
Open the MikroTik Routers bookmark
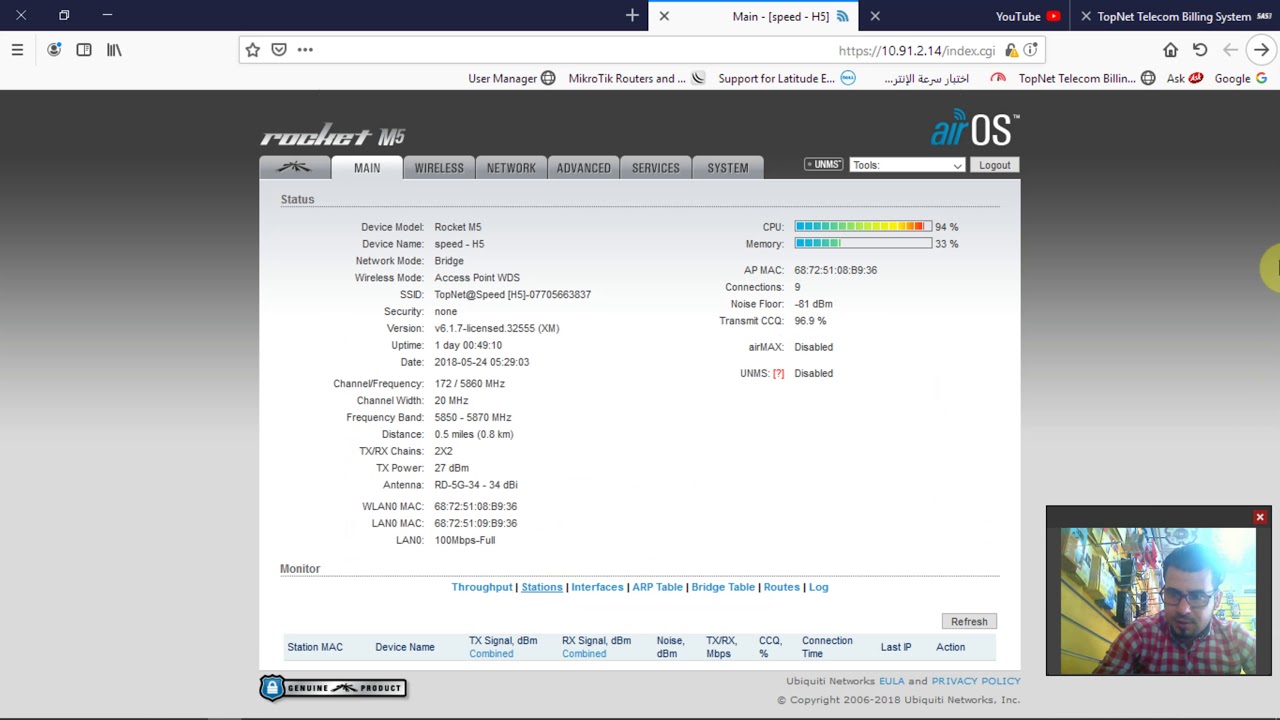tap(636, 78)
